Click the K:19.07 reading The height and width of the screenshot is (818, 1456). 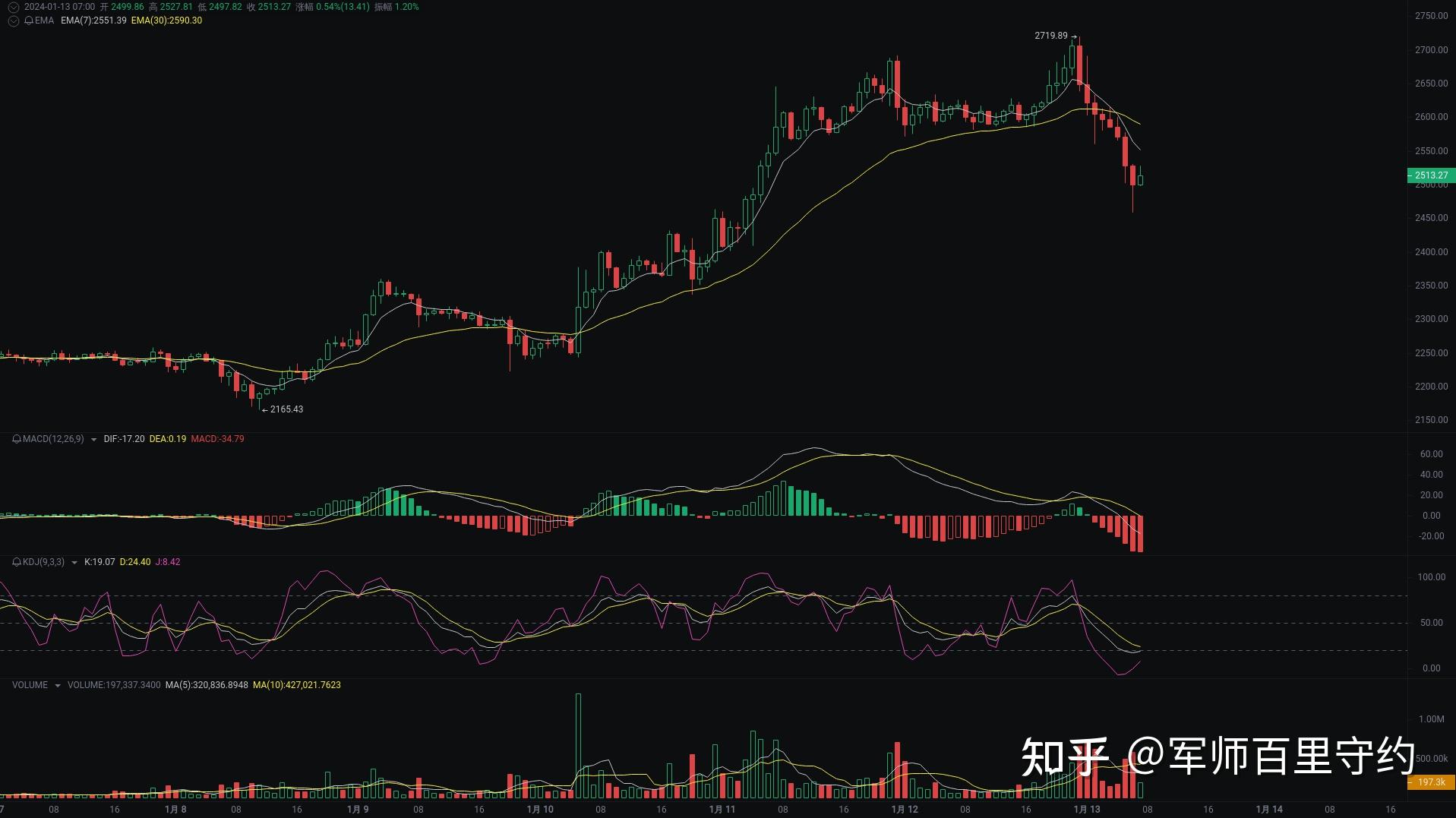99,562
